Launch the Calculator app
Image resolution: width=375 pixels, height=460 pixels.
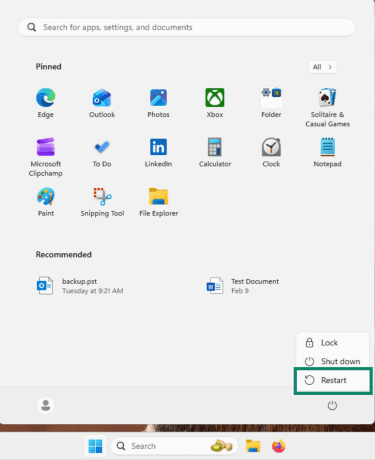(x=215, y=152)
